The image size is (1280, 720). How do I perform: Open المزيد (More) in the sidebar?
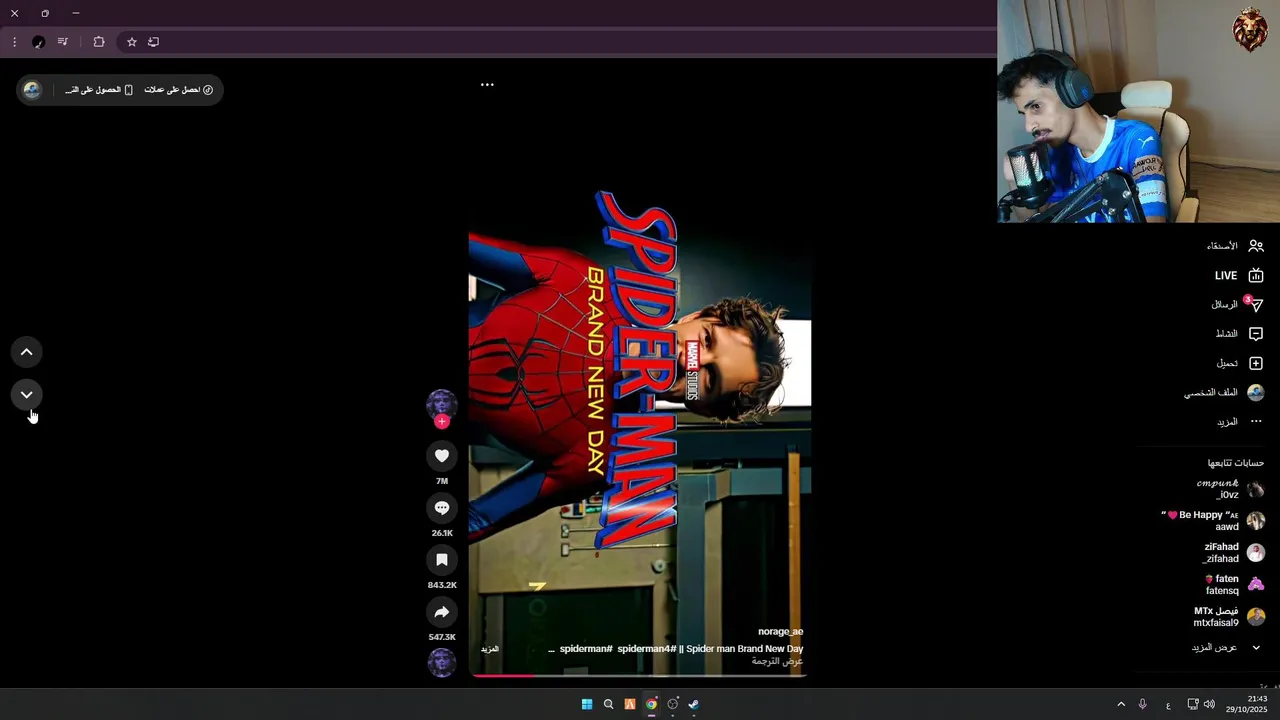click(x=1239, y=422)
